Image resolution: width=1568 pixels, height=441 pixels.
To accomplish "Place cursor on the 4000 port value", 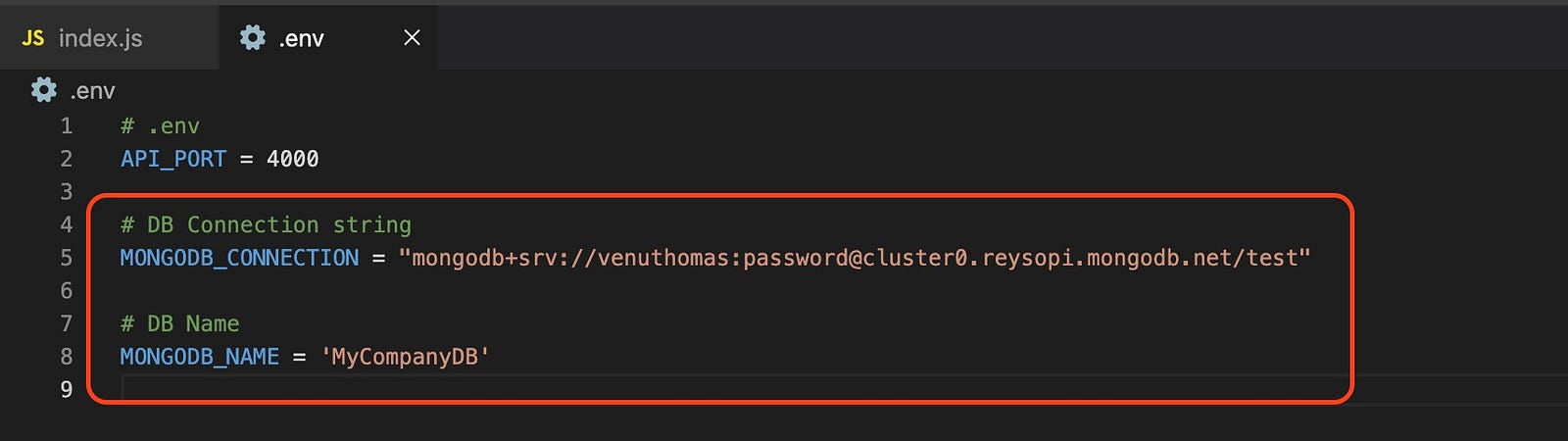I will (293, 159).
